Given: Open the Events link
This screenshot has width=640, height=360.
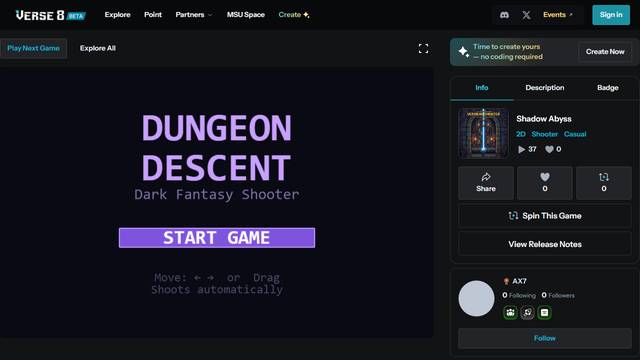Looking at the screenshot, I should (558, 15).
